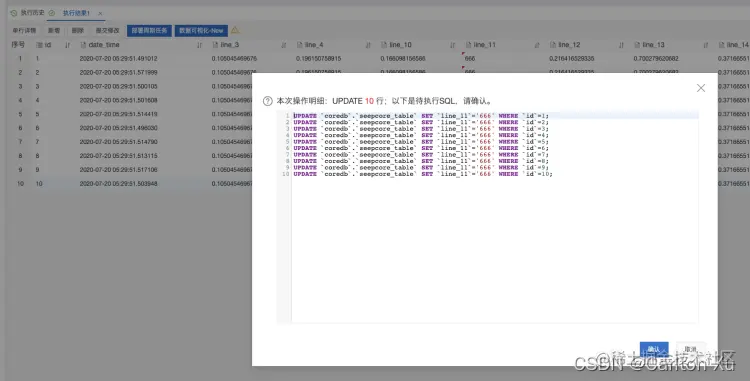This screenshot has width=750, height=381.
Task: Click the edited 666 cell in row 1
Action: [470, 59]
